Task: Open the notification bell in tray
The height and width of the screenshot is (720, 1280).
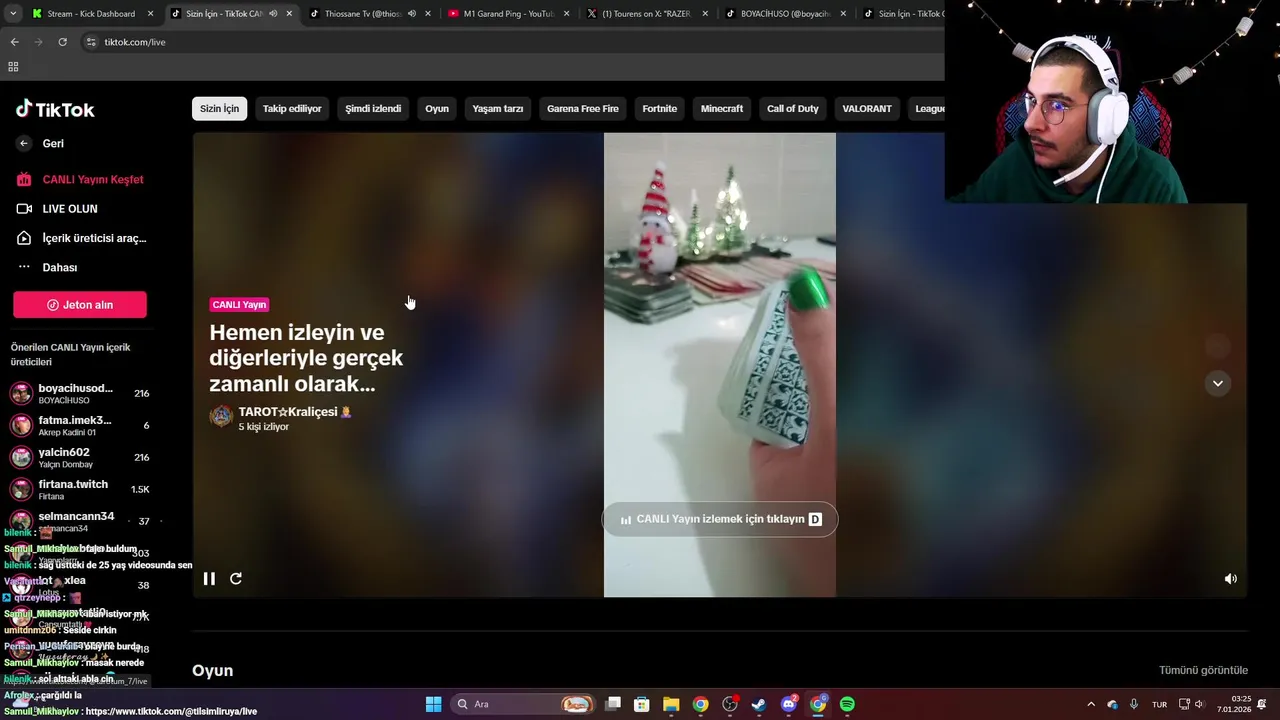Action: 1263,704
